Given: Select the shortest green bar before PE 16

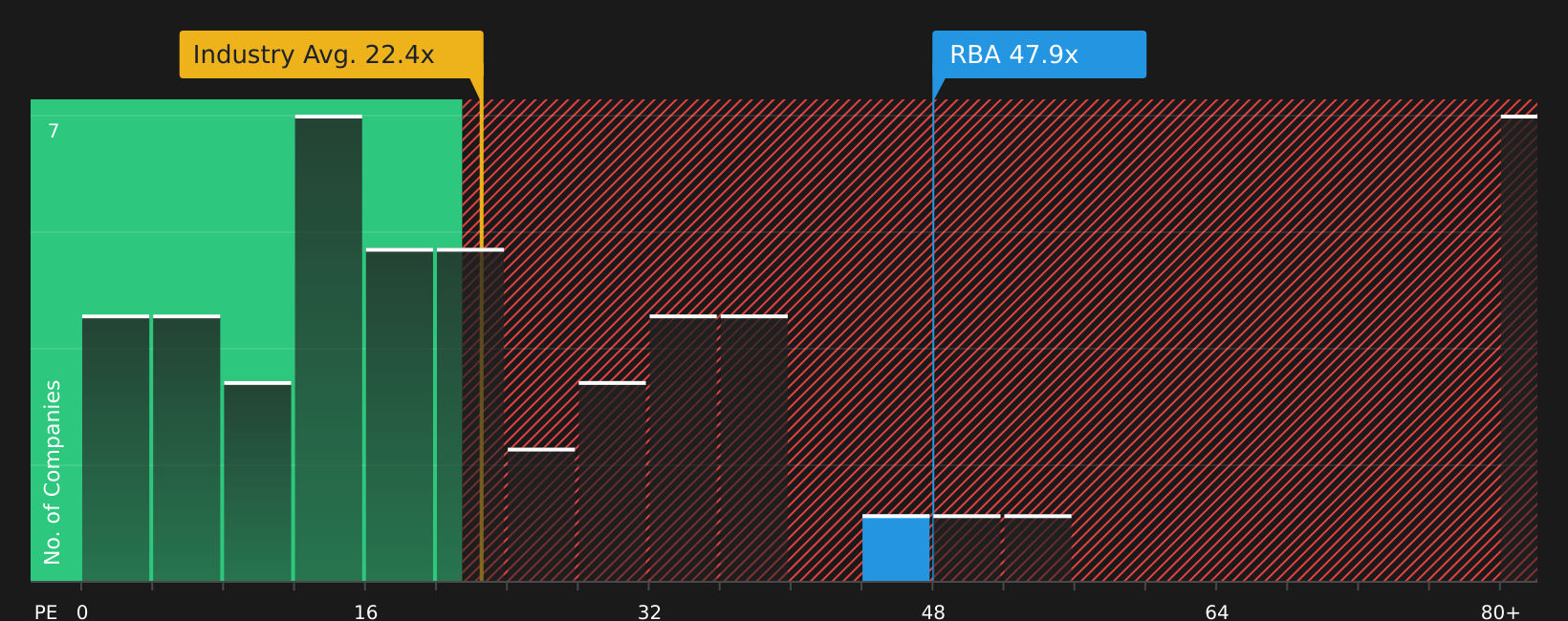Looking at the screenshot, I should [x=257, y=482].
